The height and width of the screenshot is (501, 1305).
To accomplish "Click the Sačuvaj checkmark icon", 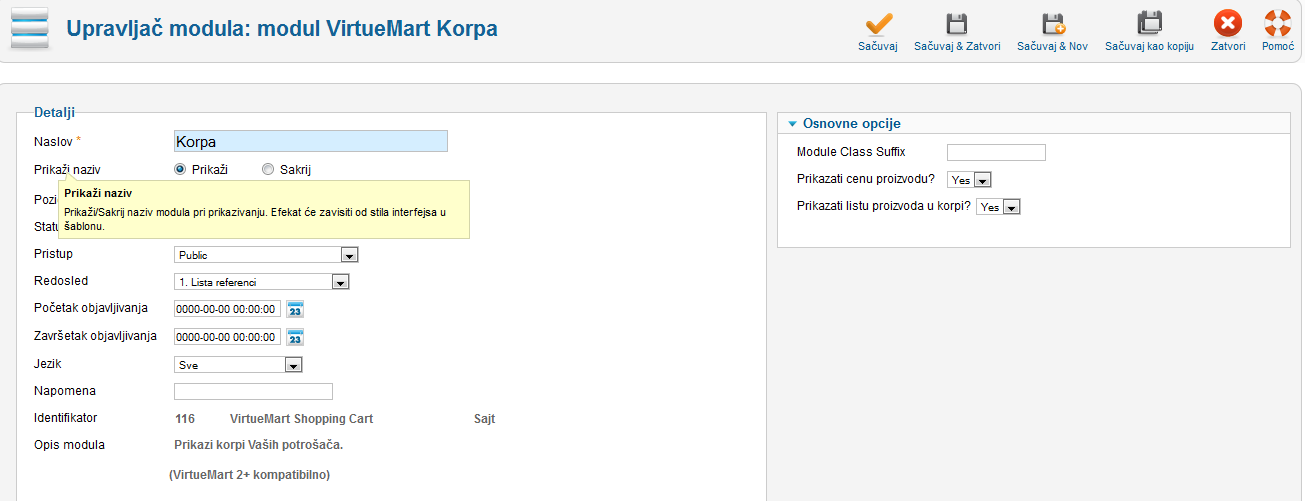I will [x=878, y=24].
